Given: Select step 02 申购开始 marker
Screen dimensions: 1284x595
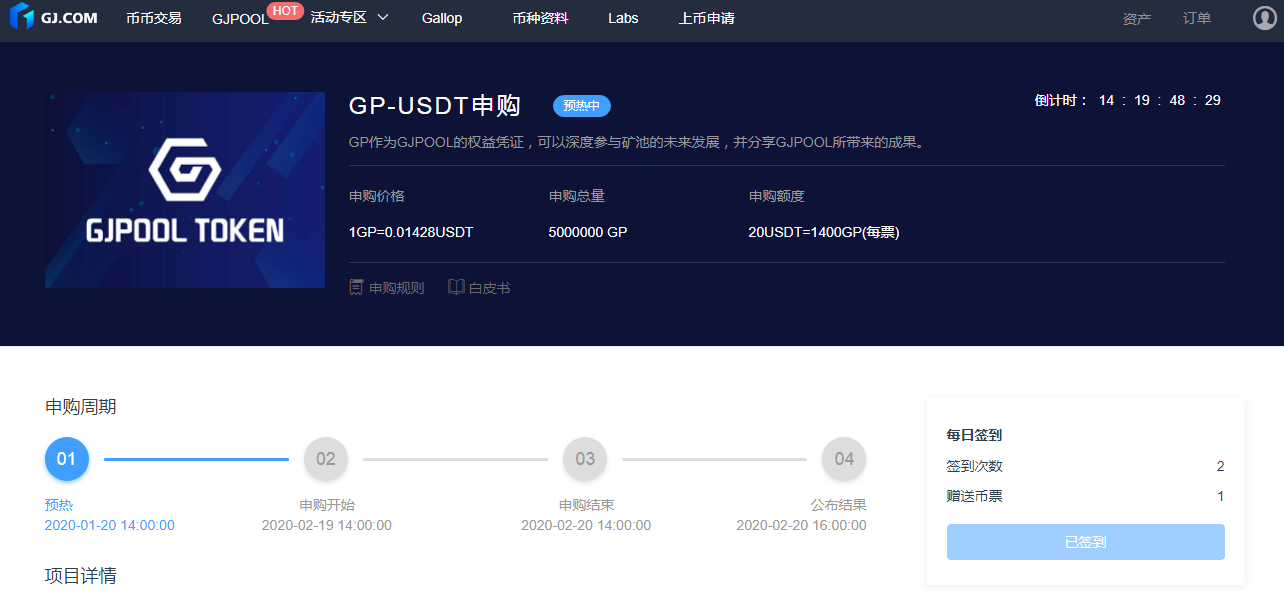Looking at the screenshot, I should coord(326,459).
